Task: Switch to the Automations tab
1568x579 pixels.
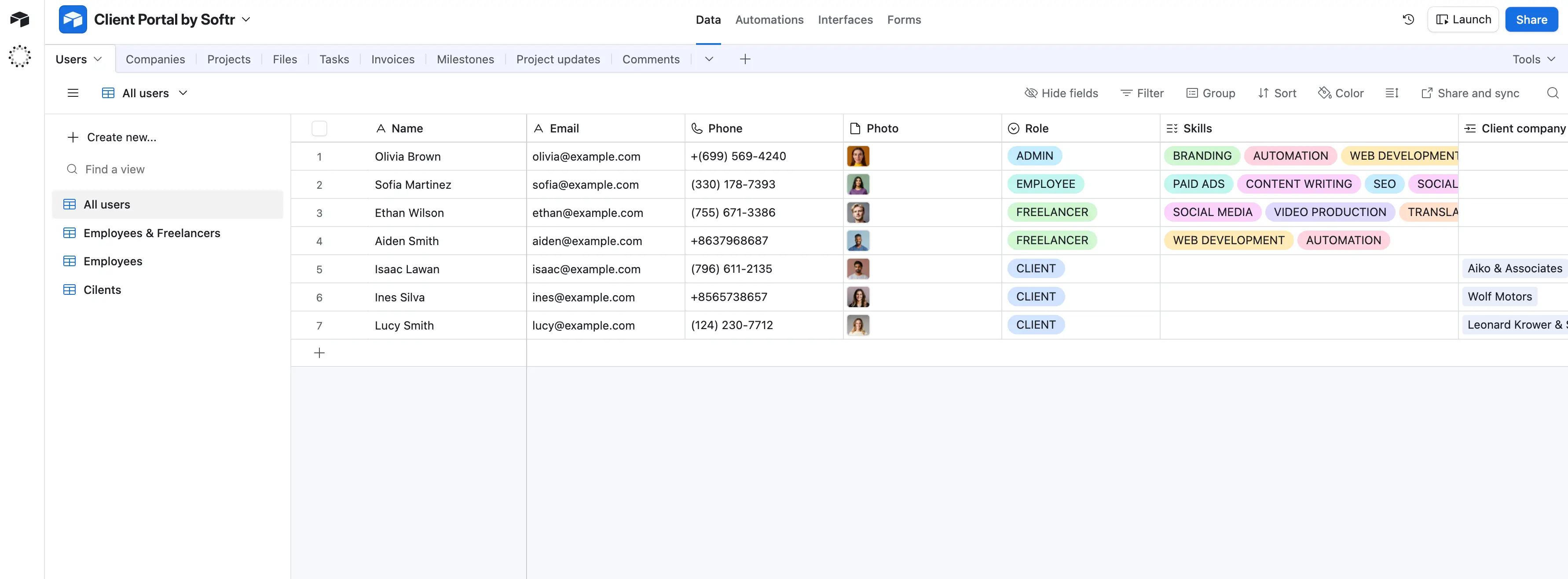Action: [769, 19]
